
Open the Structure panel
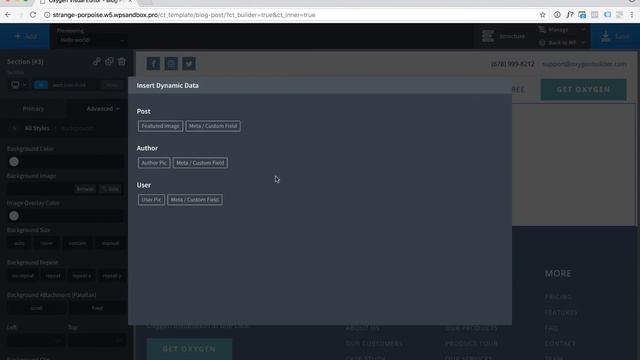pos(503,36)
